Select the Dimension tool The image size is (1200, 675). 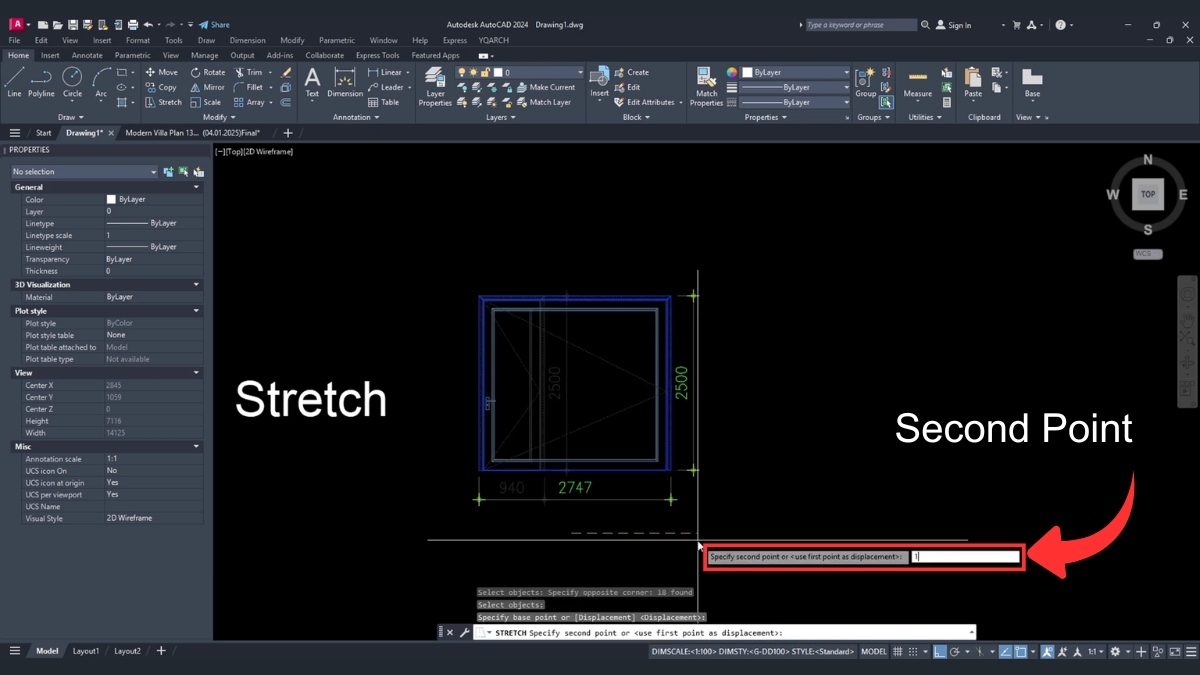coord(345,82)
